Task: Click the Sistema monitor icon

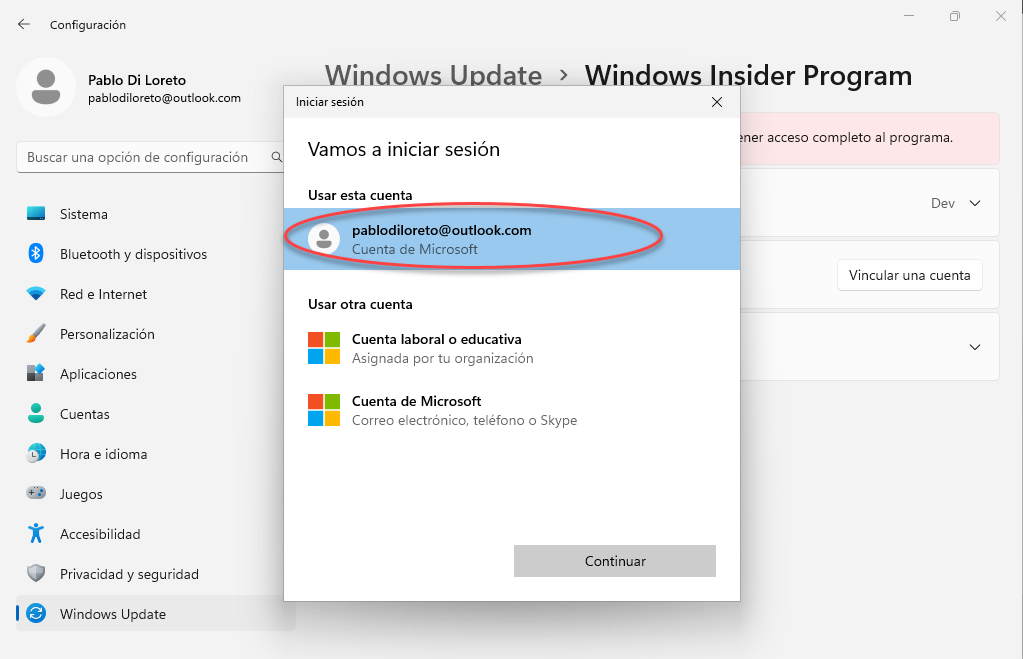Action: coord(36,214)
